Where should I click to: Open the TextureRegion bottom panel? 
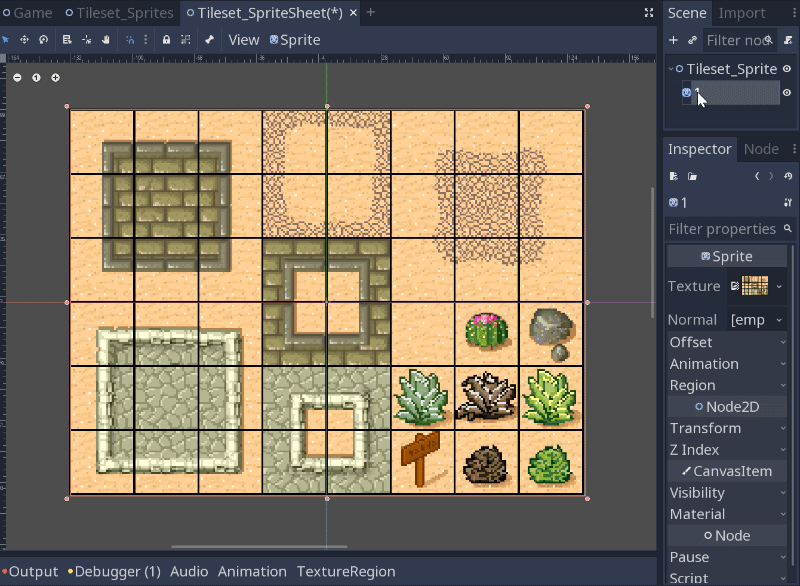pyautogui.click(x=346, y=572)
